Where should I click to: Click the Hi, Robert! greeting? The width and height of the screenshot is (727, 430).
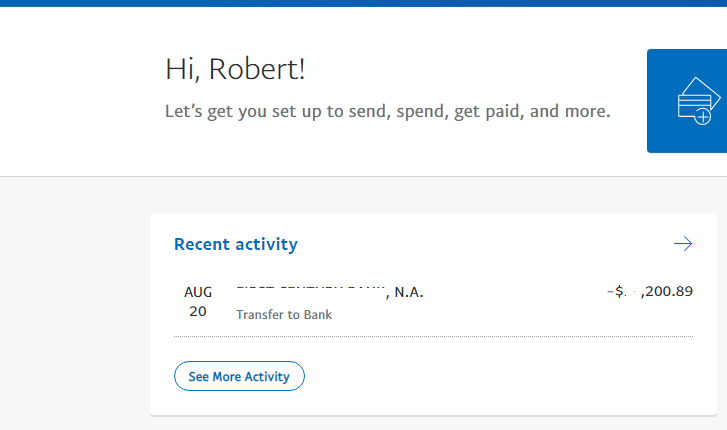pyautogui.click(x=235, y=70)
